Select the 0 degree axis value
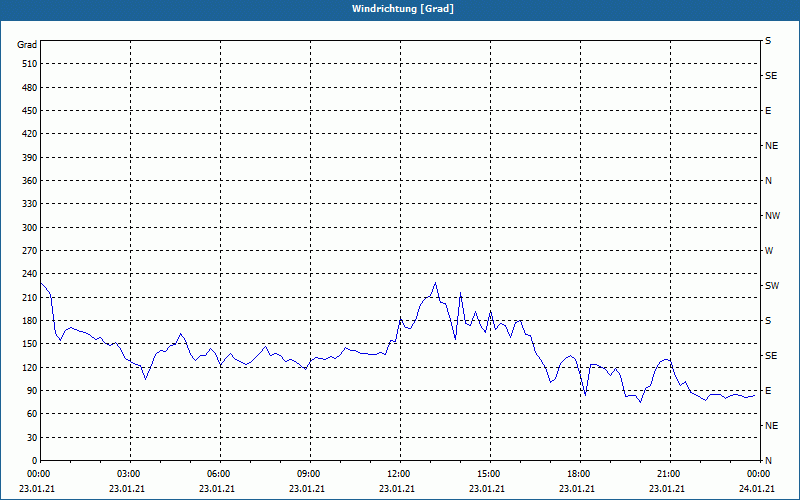Screen dimensions: 800x500 pyautogui.click(x=35, y=461)
